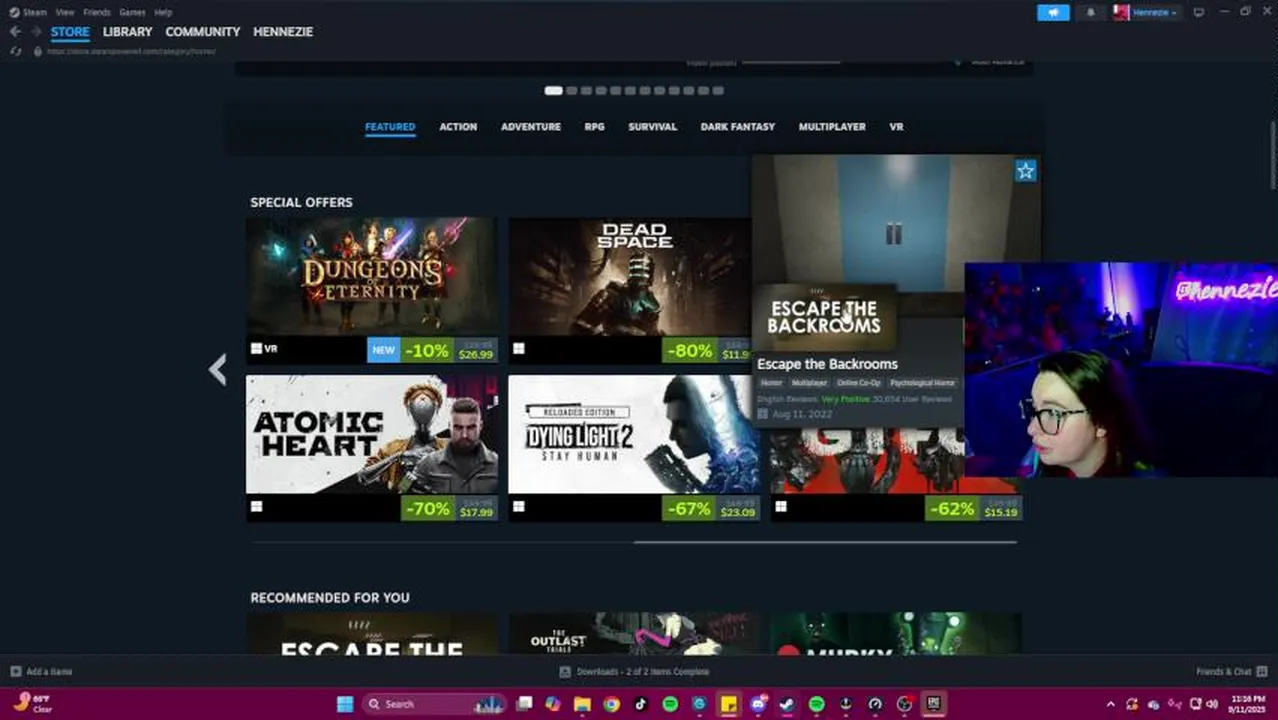Select the MULTIPLAYER category tab
1278x720 pixels.
[x=832, y=127]
